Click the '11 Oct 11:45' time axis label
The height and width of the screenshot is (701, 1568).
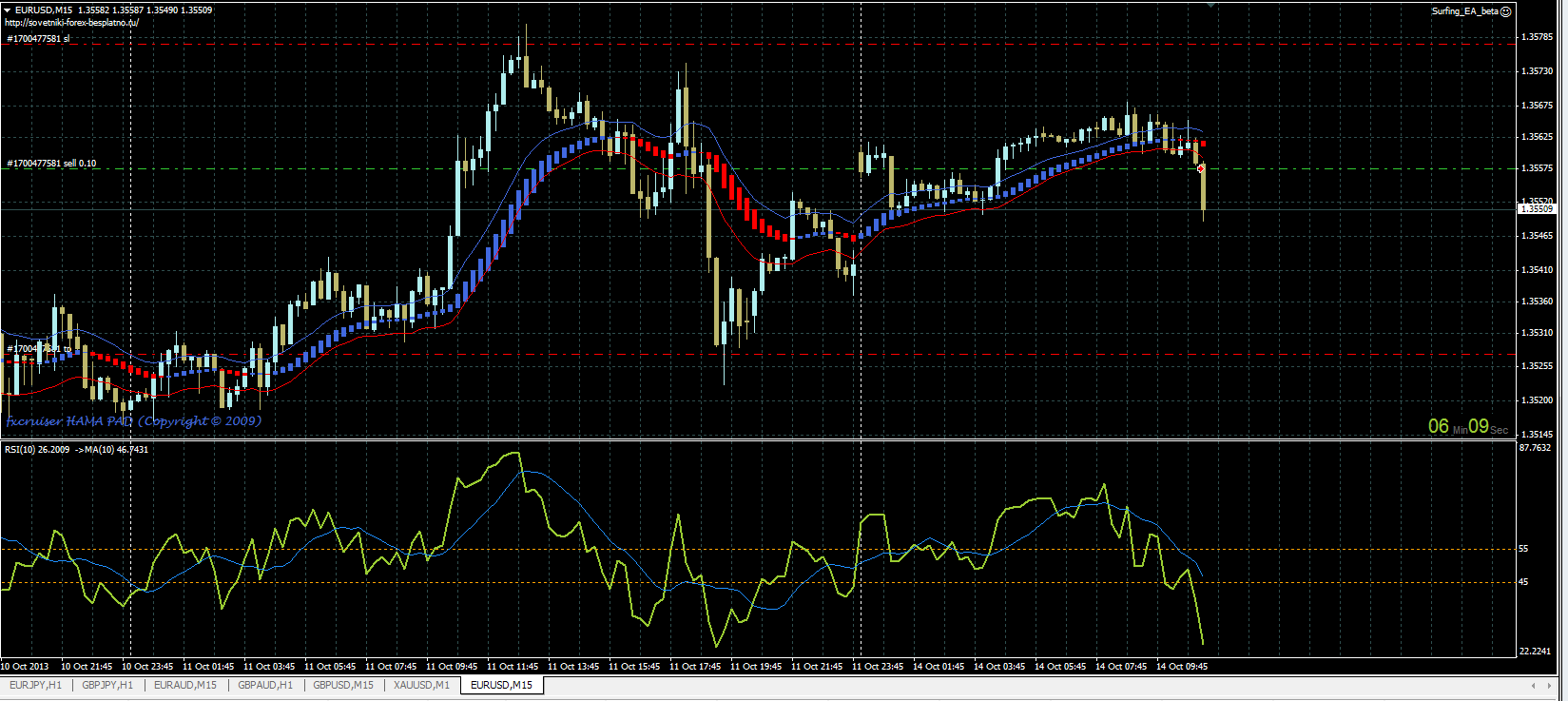tap(513, 667)
